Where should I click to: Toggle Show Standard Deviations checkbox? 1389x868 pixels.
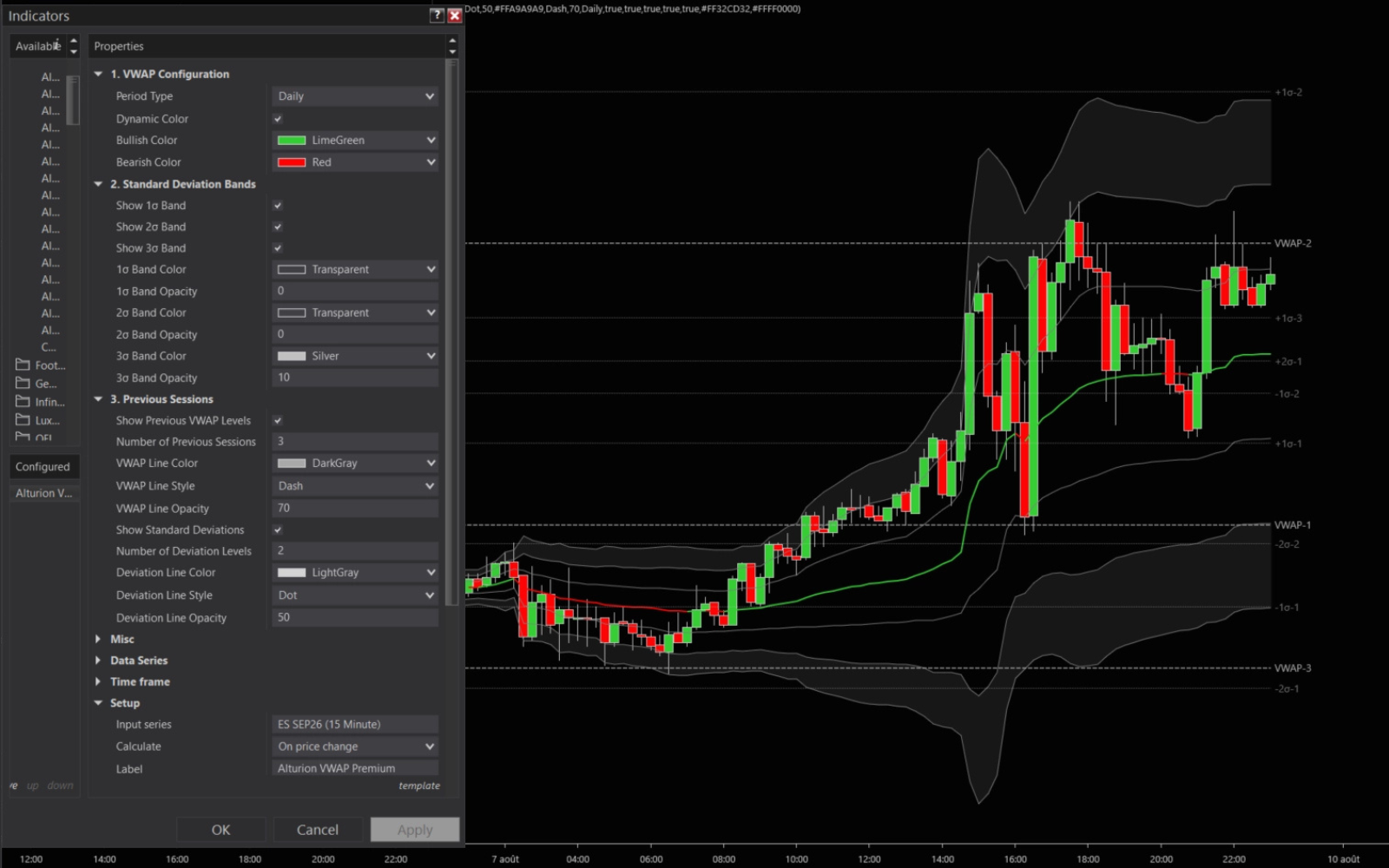pyautogui.click(x=278, y=529)
